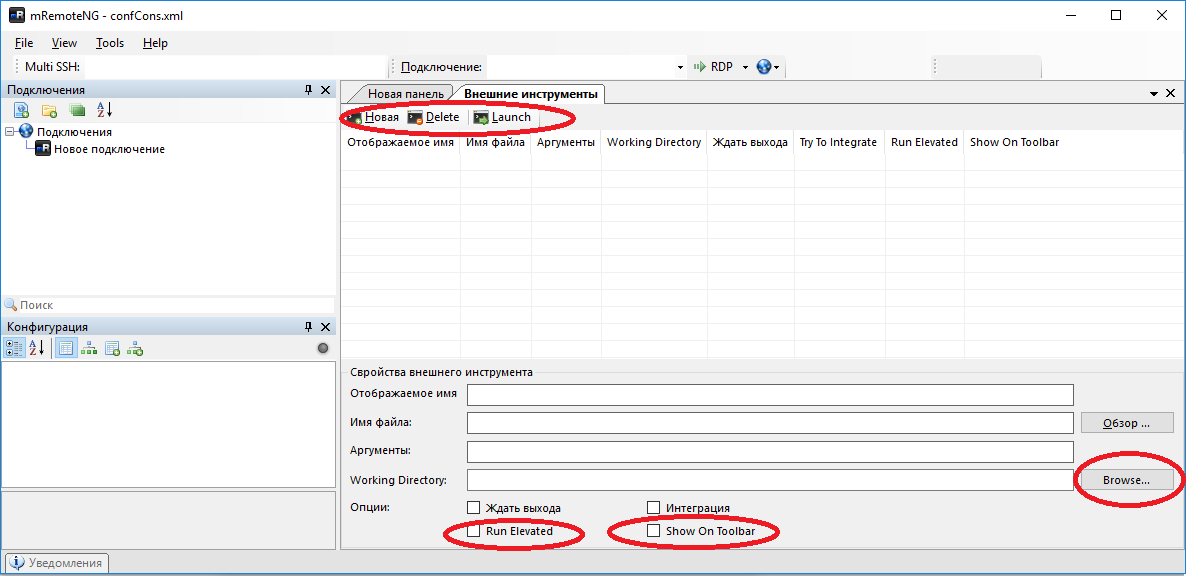This screenshot has width=1186, height=576.
Task: Pin the Конфигурация panel
Action: pos(308,327)
